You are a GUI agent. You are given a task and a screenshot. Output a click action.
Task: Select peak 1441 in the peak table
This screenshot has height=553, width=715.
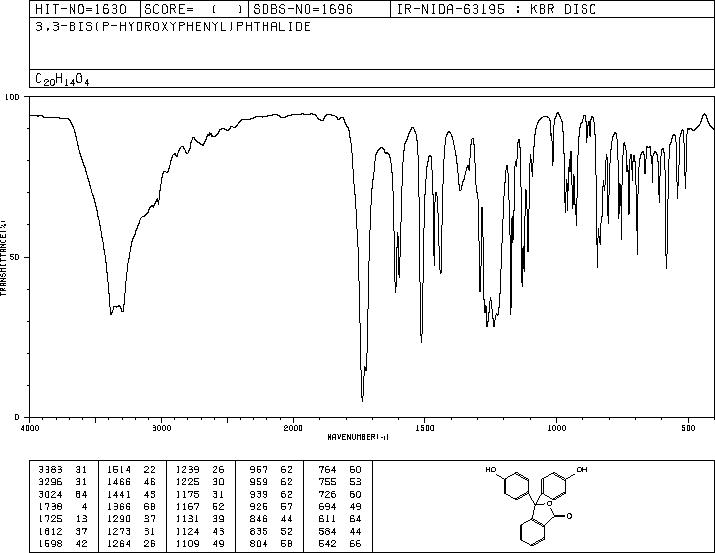(119, 494)
